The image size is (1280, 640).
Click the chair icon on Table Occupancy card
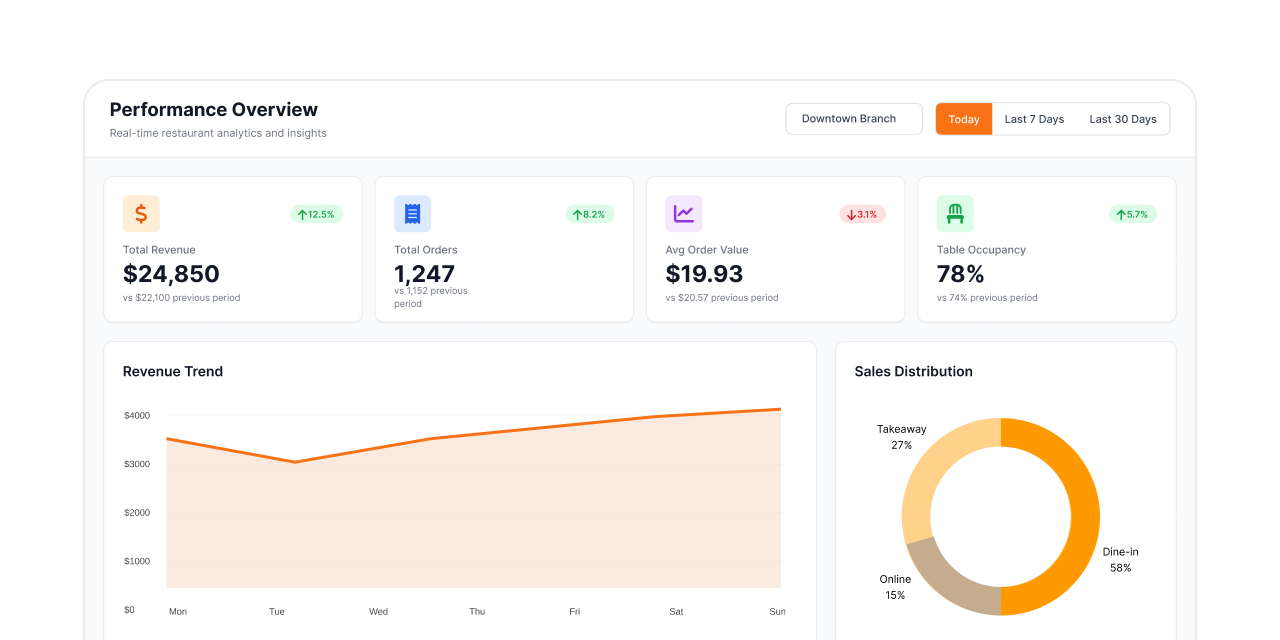pyautogui.click(x=955, y=213)
